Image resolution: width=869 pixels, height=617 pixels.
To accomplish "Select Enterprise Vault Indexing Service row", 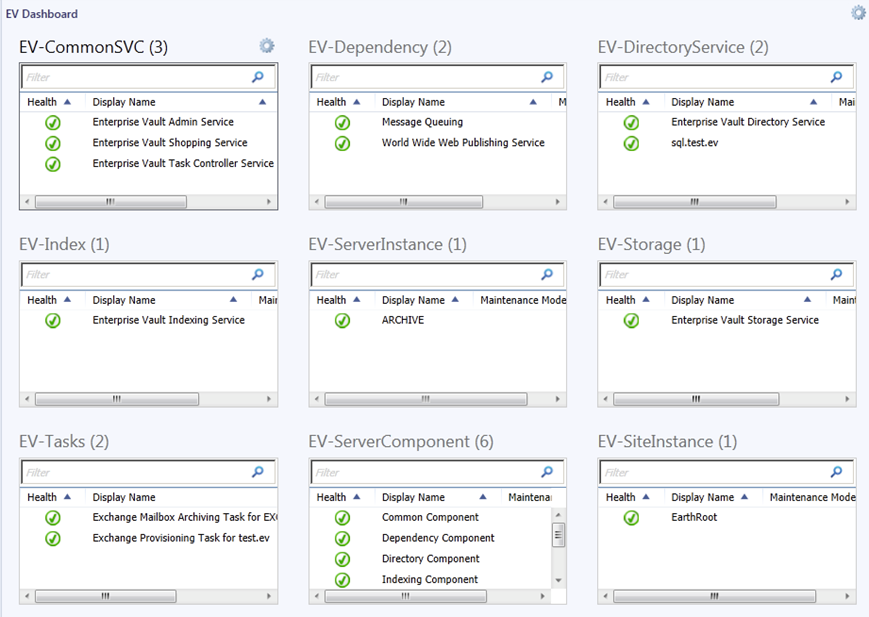I will click(149, 320).
